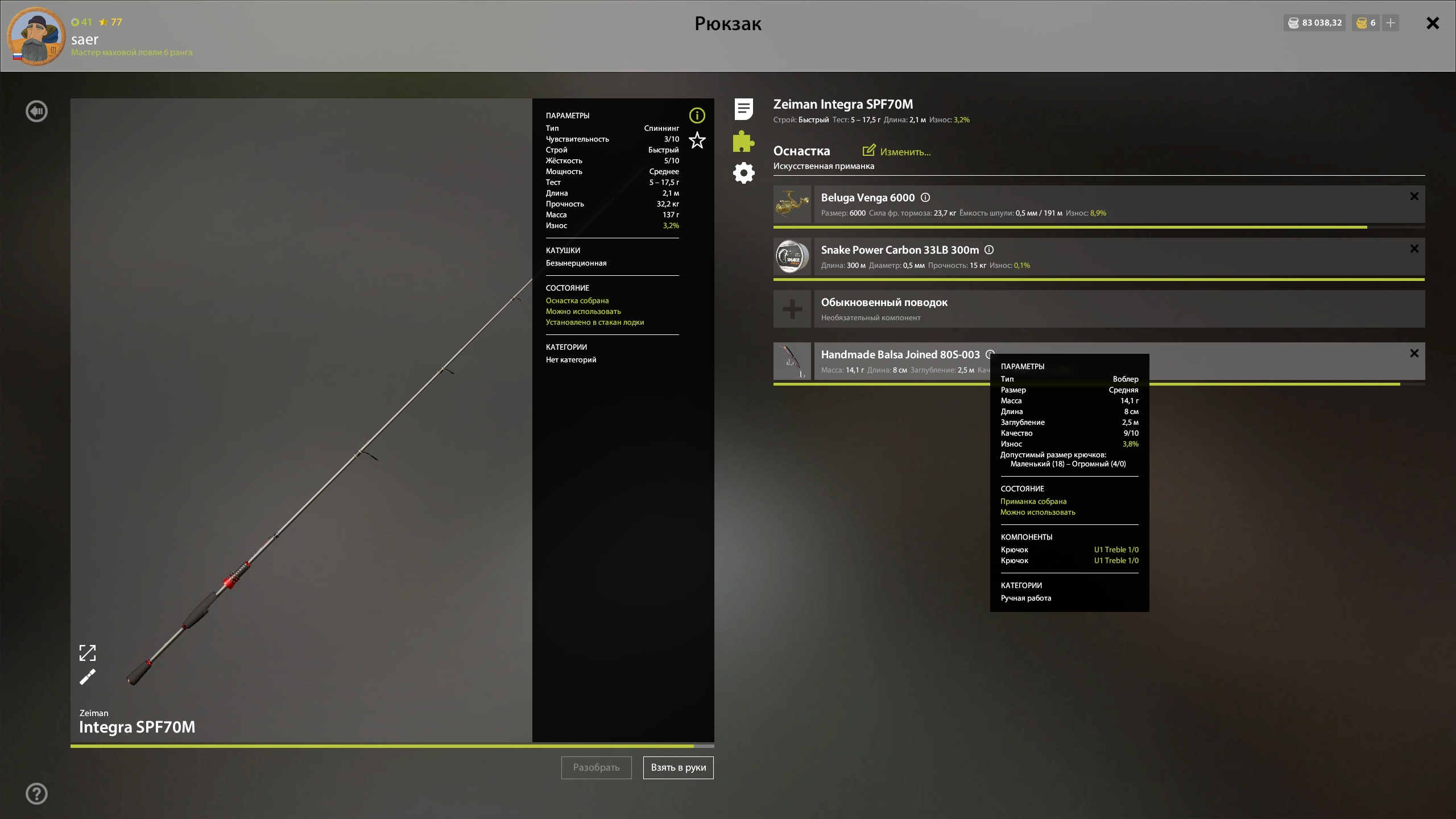This screenshot has width=1456, height=819.
Task: Show info for Beluga Venga 6000 reel
Action: click(x=925, y=197)
